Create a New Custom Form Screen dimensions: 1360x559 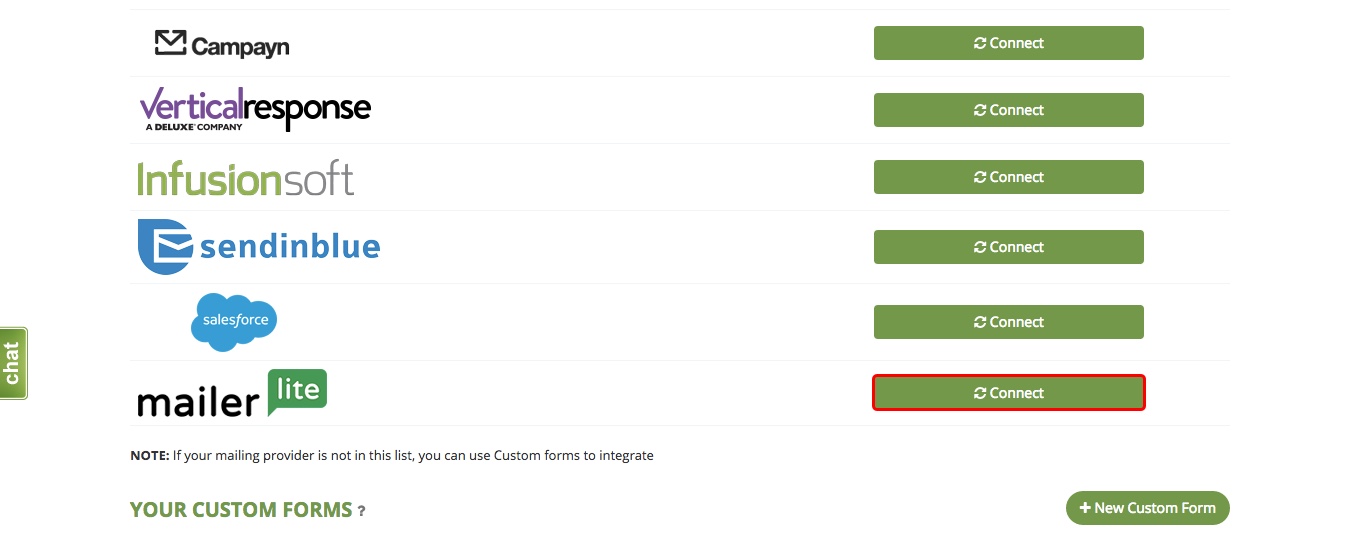pyautogui.click(x=1147, y=508)
